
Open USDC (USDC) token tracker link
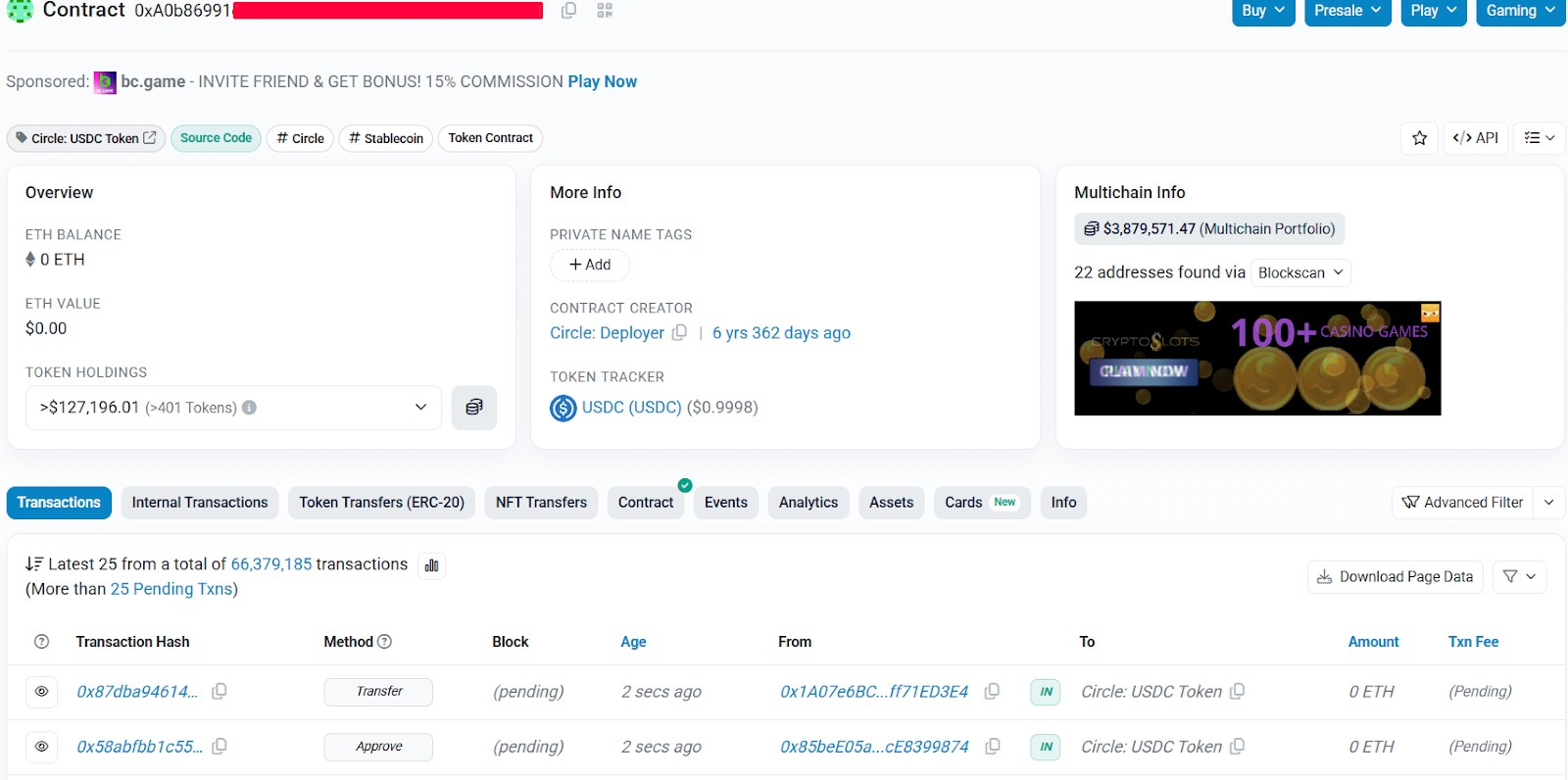click(x=631, y=408)
